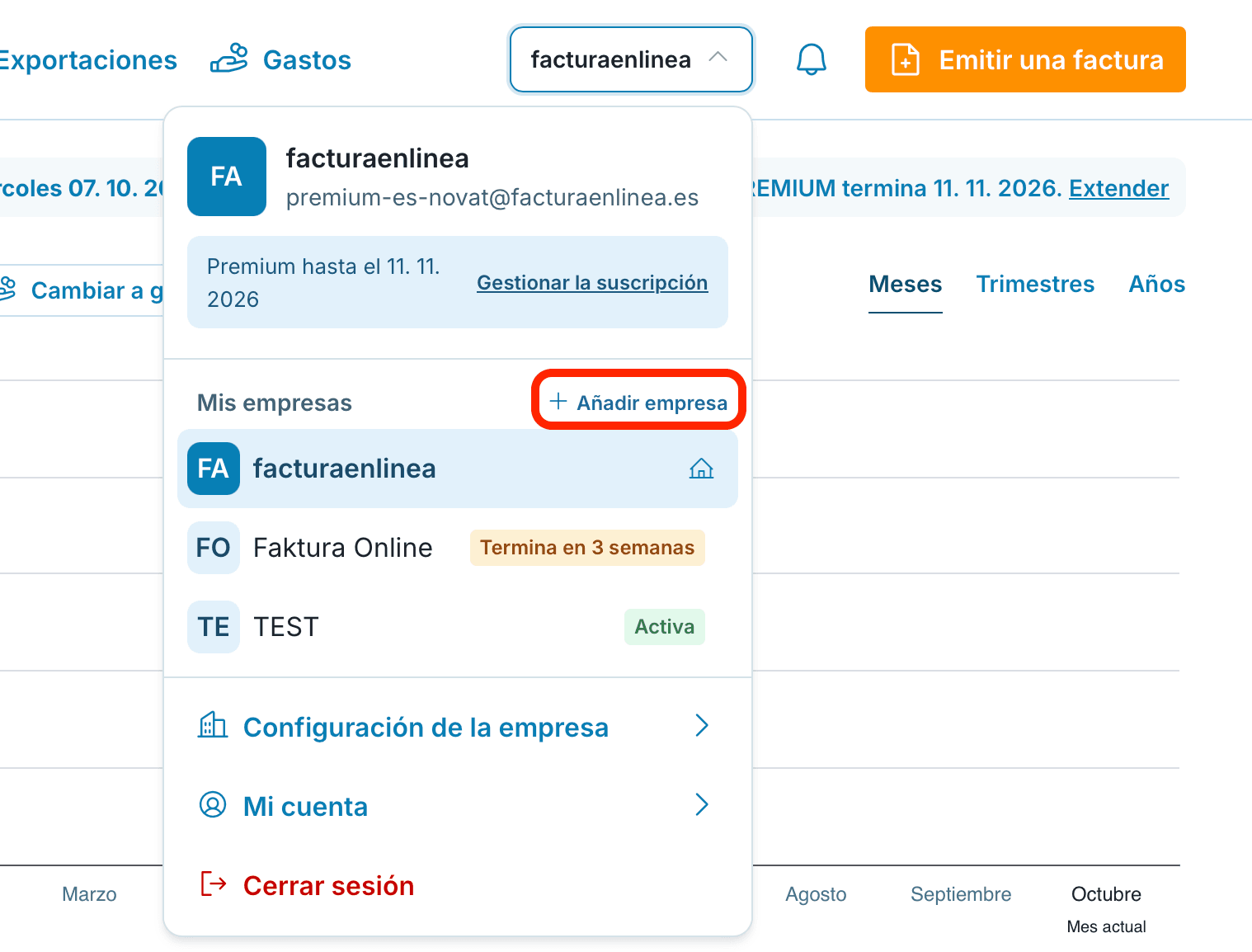Click the document icon in Emitir una factura

point(906,59)
